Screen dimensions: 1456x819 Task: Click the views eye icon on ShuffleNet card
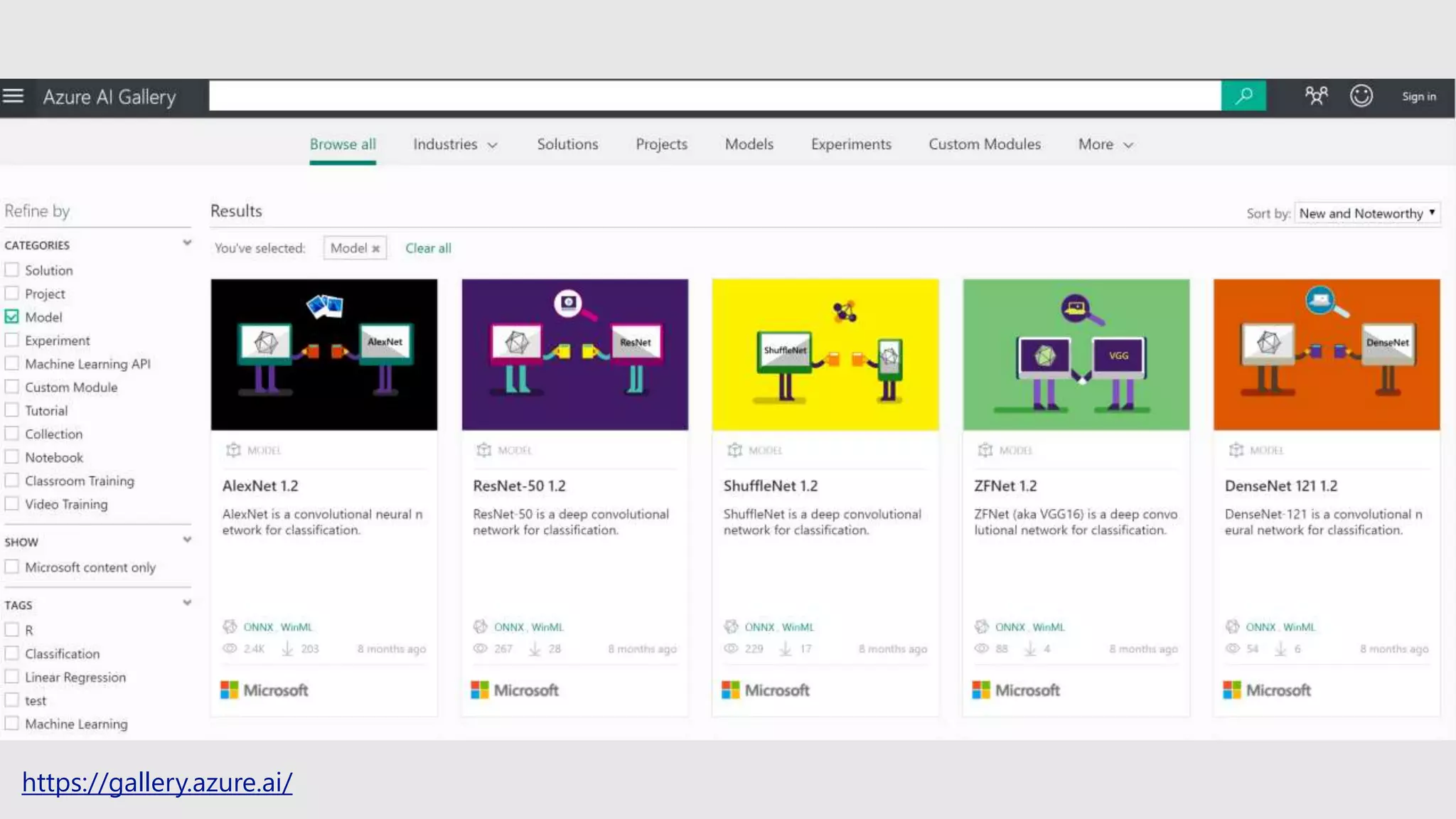(x=731, y=648)
